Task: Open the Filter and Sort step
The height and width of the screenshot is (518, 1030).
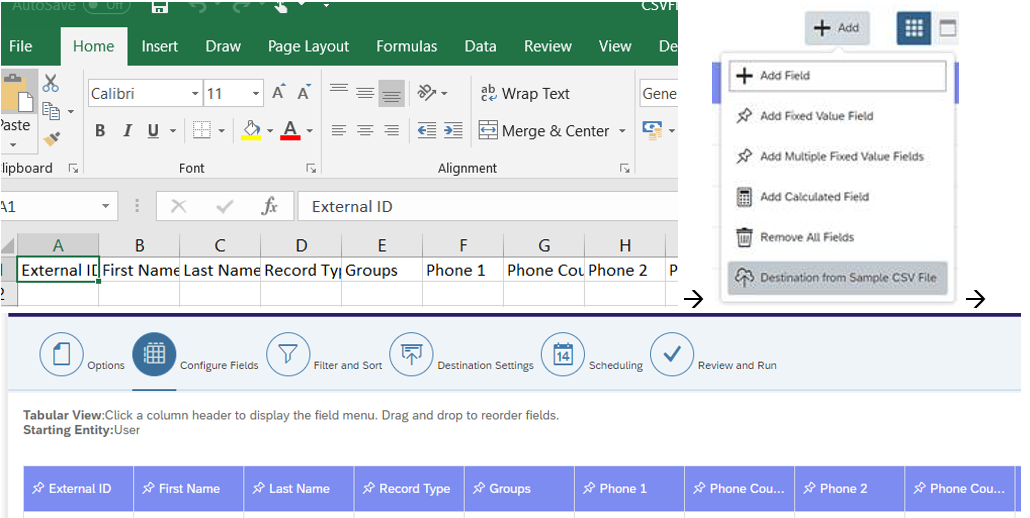Action: coord(288,354)
